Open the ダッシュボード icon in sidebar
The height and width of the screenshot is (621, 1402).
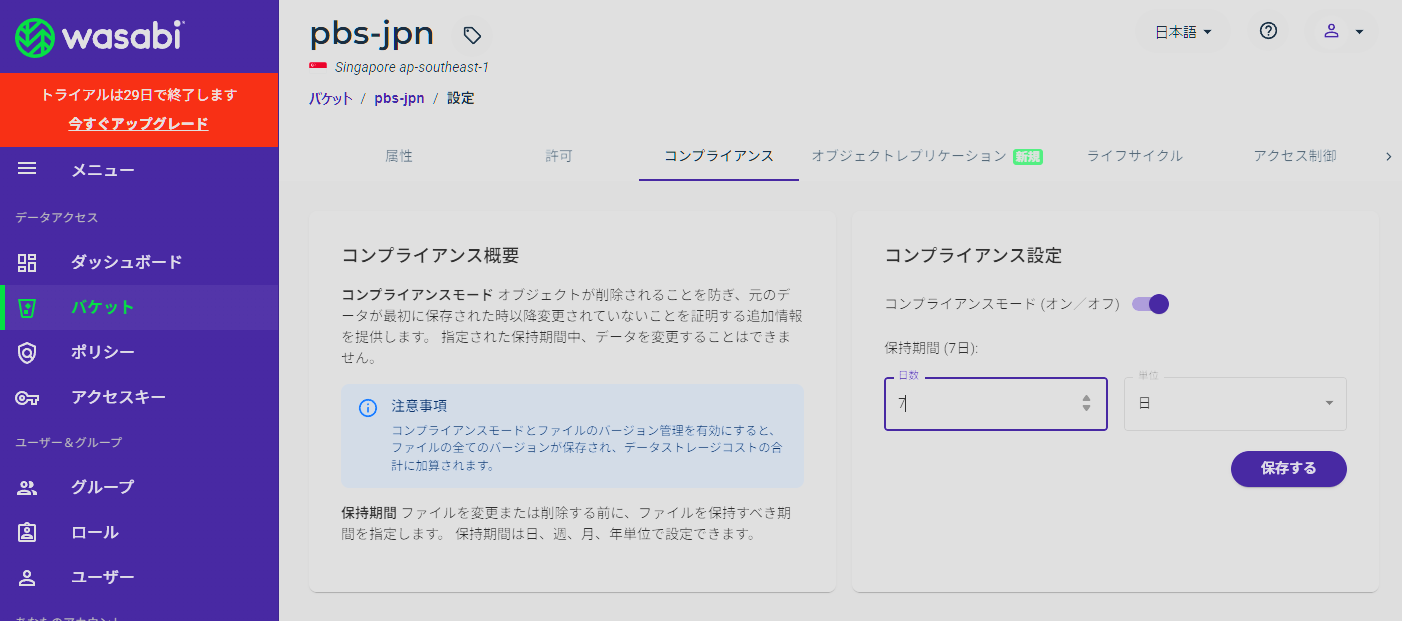pyautogui.click(x=27, y=262)
